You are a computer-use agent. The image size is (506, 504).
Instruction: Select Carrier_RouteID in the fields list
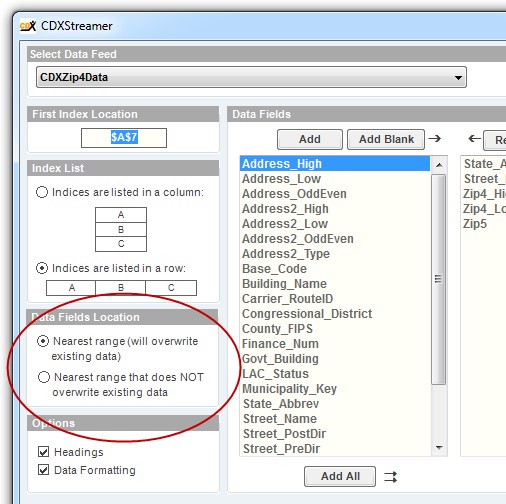(335, 299)
